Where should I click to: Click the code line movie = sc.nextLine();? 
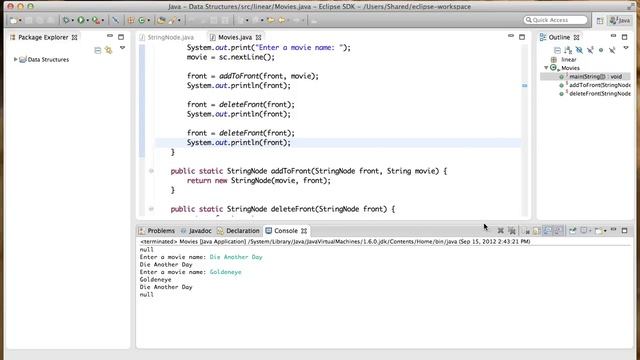[x=231, y=57]
